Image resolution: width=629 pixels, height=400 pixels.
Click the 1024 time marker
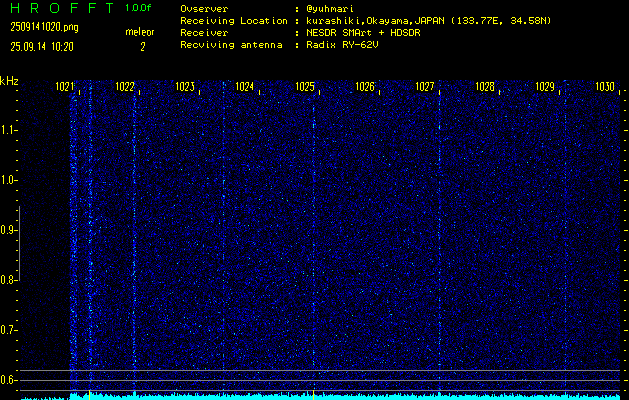coord(244,87)
